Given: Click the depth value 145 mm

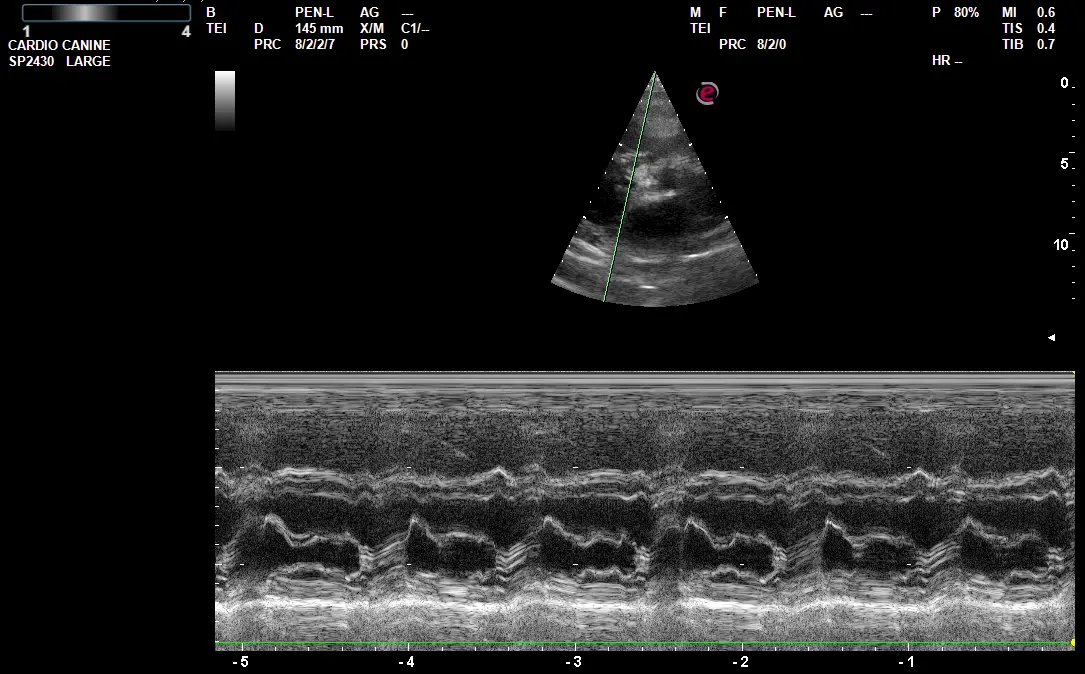Looking at the screenshot, I should click(x=319, y=29).
